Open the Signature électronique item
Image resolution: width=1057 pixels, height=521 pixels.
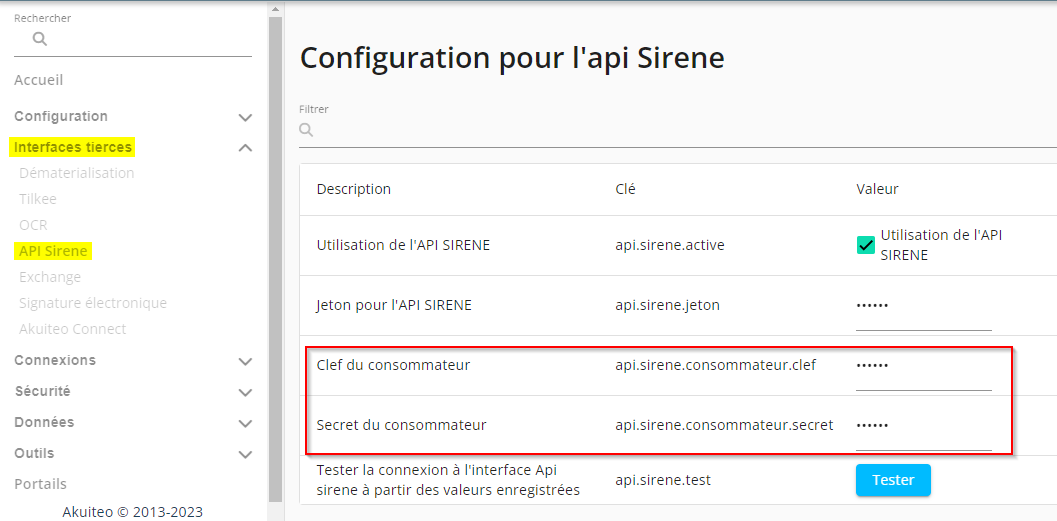click(x=93, y=303)
